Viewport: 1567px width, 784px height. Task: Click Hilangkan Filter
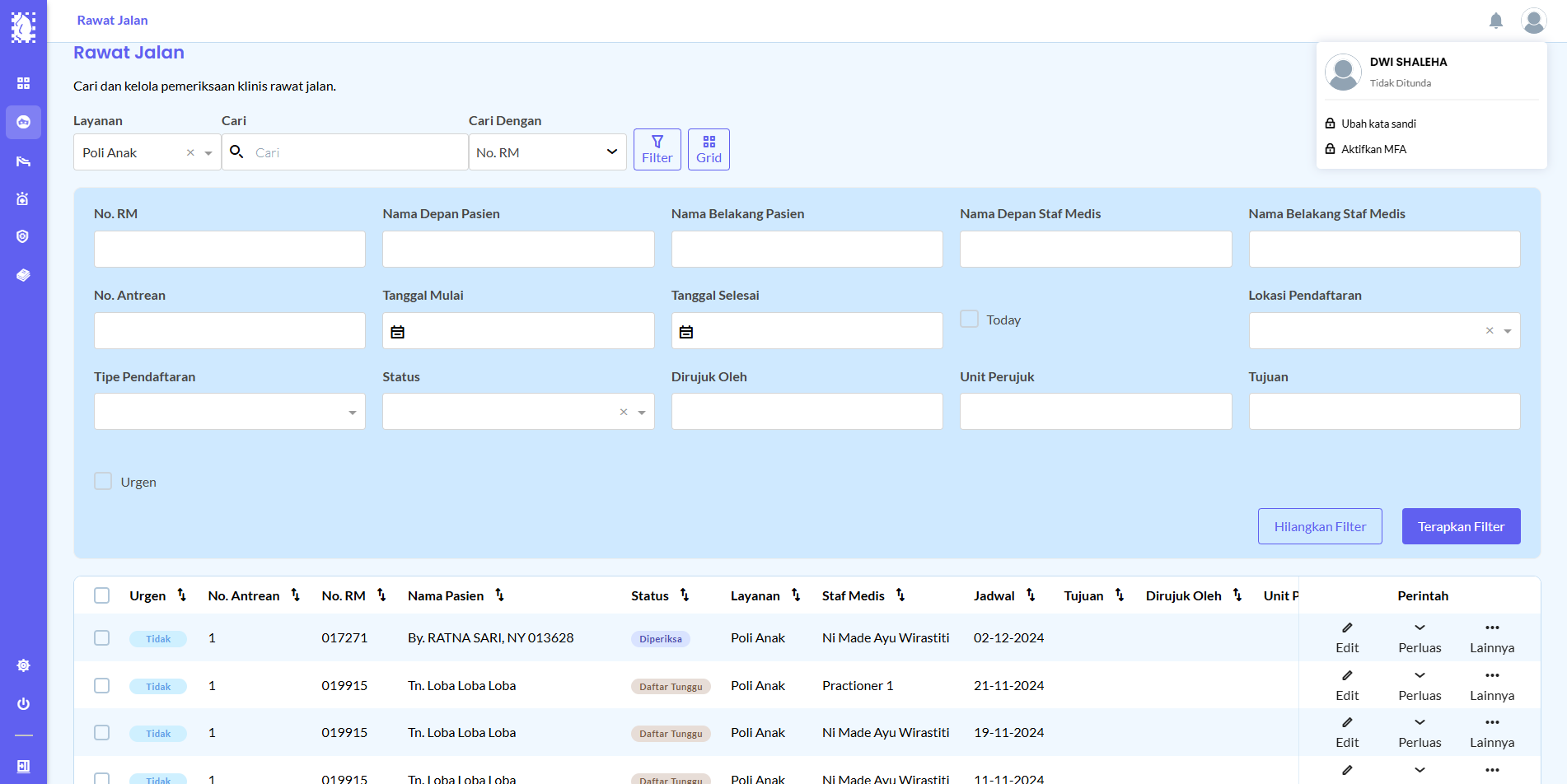coord(1320,526)
